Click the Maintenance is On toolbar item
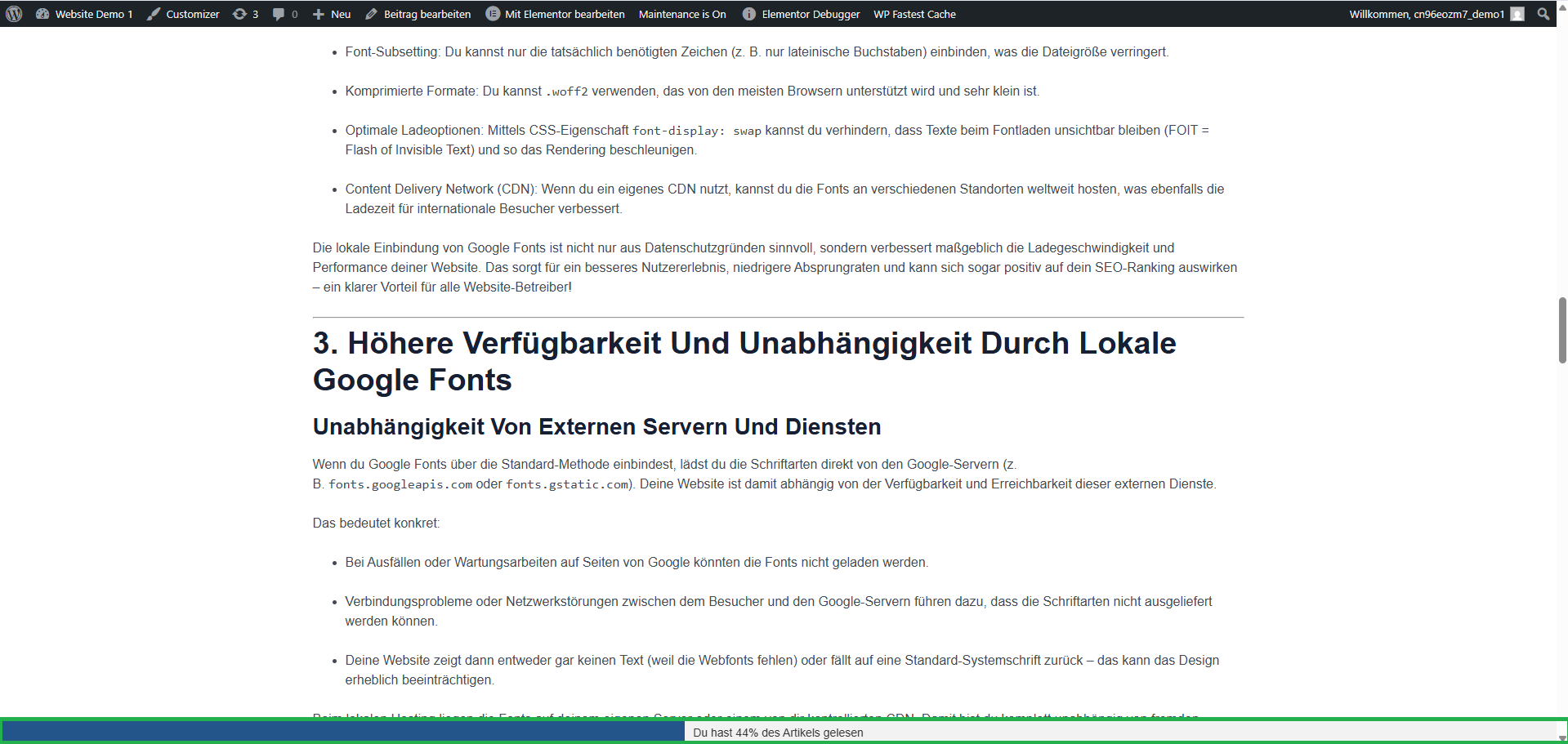Image resolution: width=1568 pixels, height=744 pixels. 682,14
